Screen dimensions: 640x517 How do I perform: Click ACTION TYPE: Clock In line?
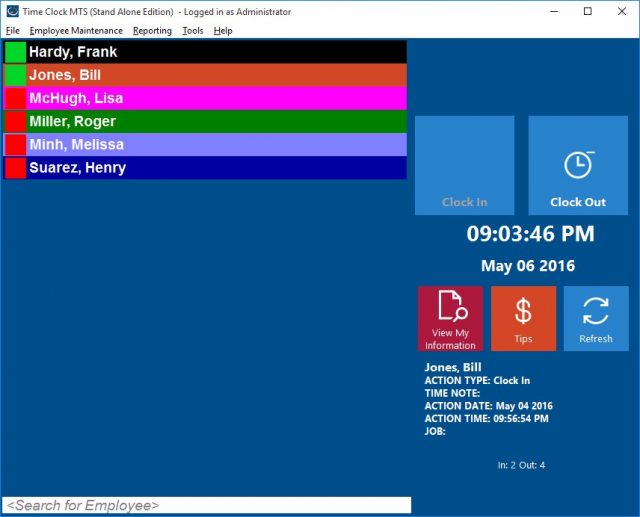pos(477,381)
